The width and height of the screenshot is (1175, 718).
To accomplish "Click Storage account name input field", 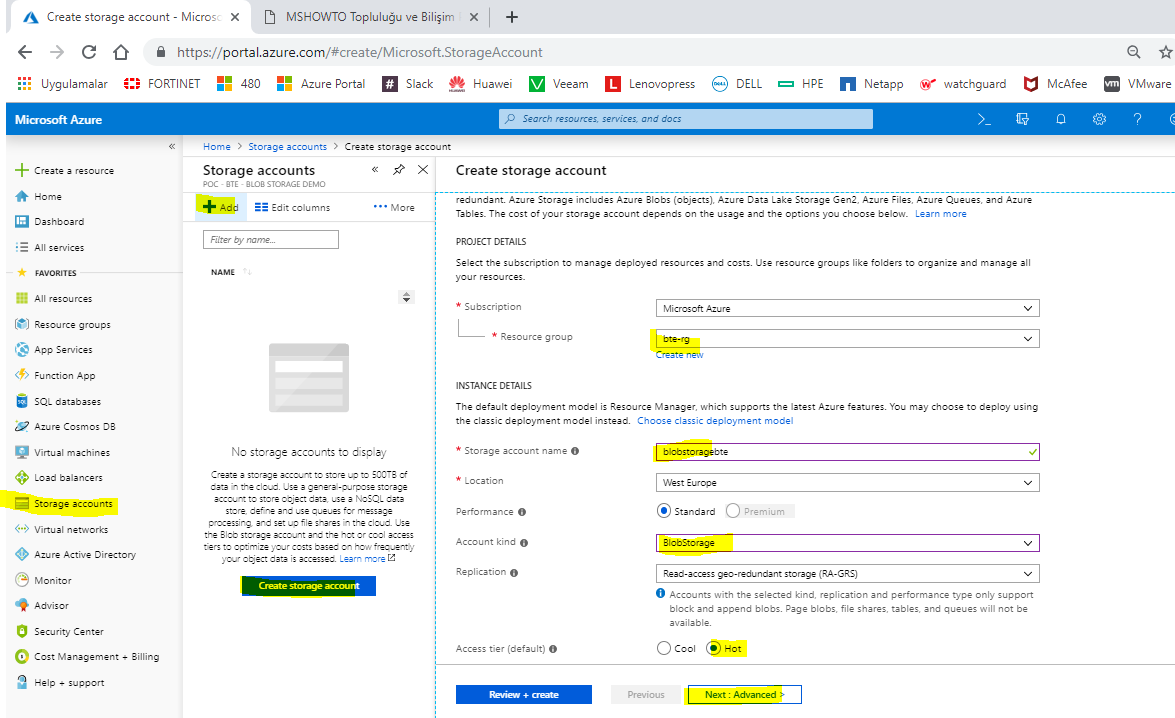I will pyautogui.click(x=848, y=452).
